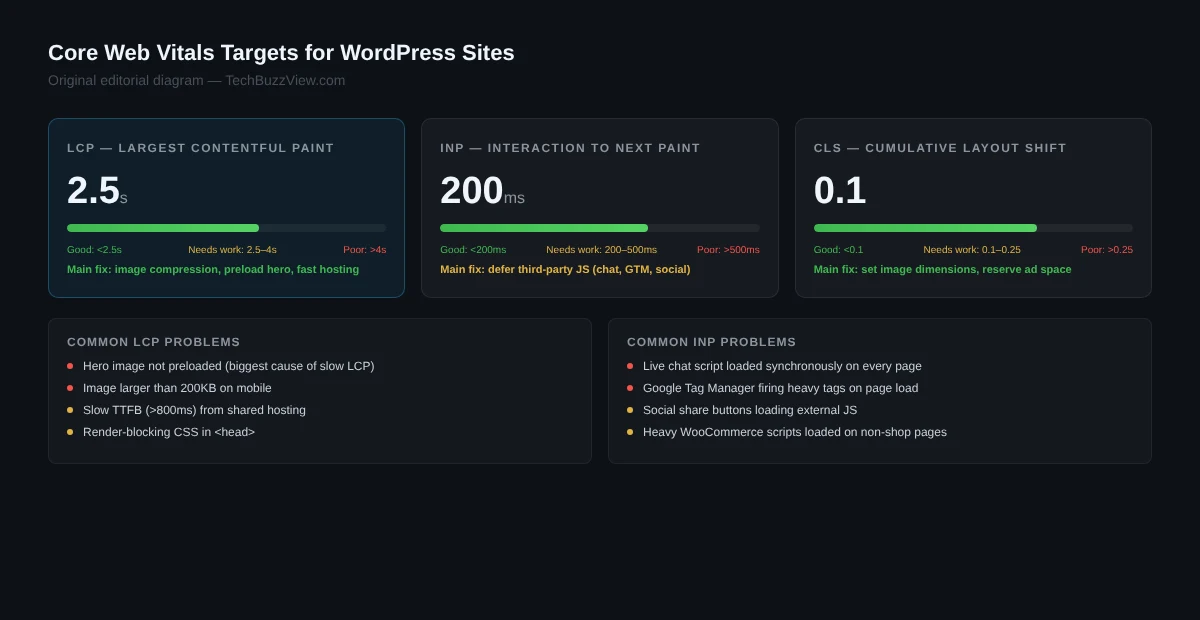Image resolution: width=1200 pixels, height=620 pixels.
Task: Click 'Poor: >4s' label
Action: [x=364, y=250]
